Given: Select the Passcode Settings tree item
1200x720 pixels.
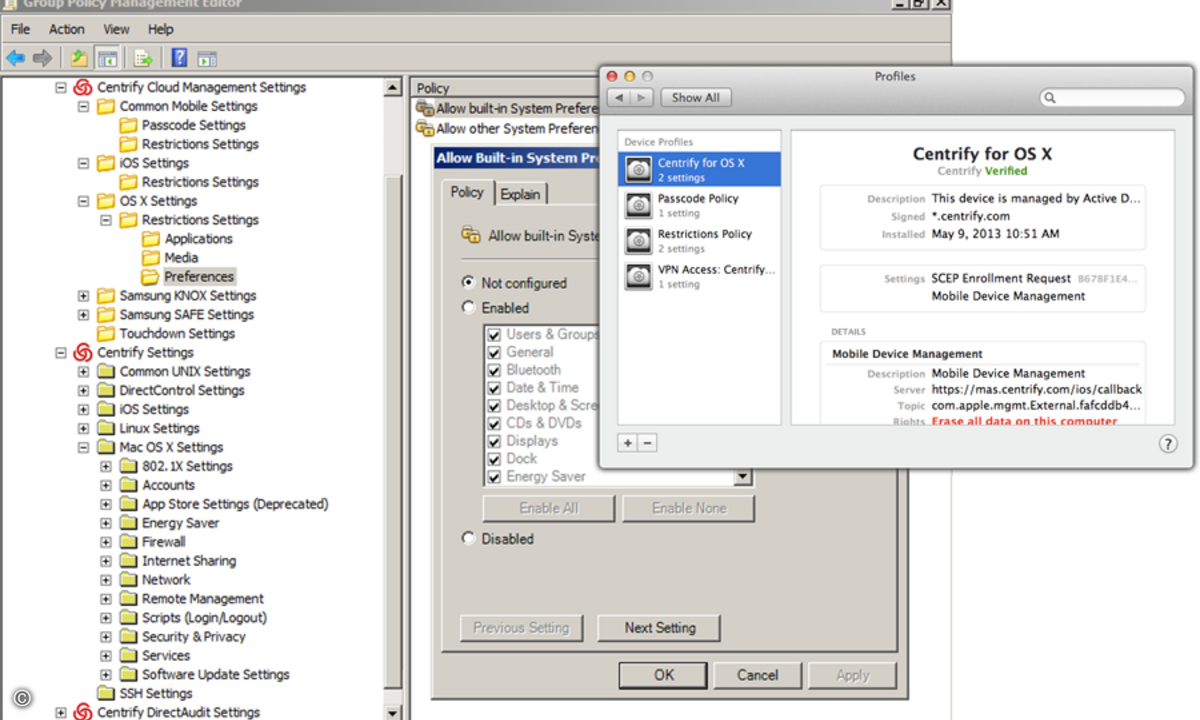Looking at the screenshot, I should point(194,125).
